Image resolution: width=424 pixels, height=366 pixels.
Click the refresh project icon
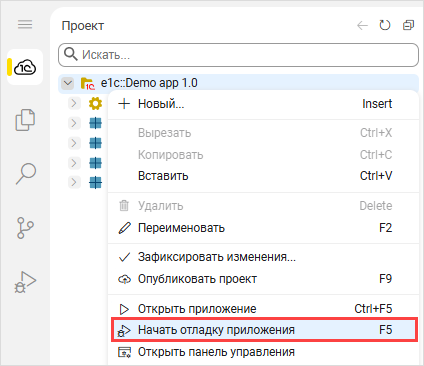385,25
